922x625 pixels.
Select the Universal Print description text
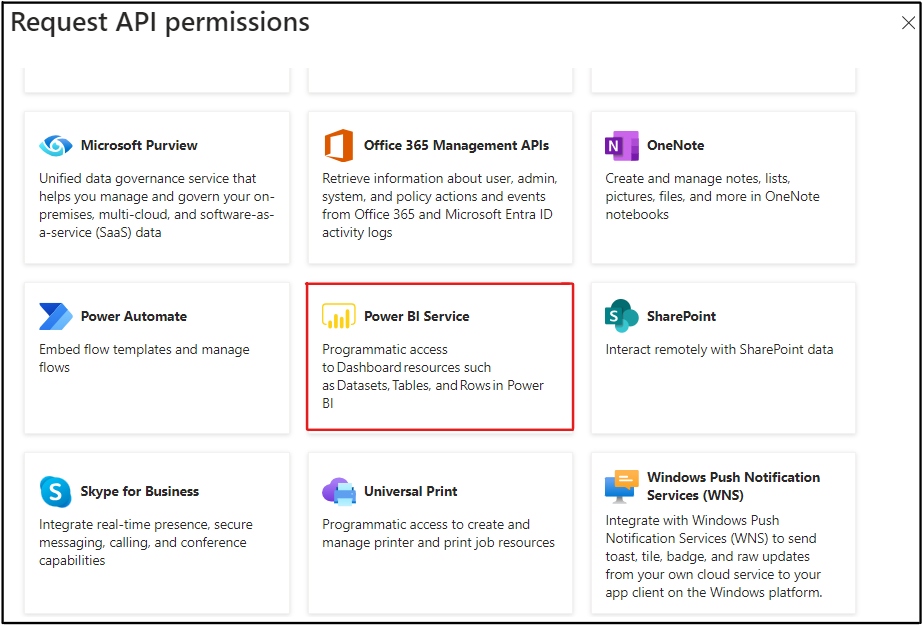point(437,533)
